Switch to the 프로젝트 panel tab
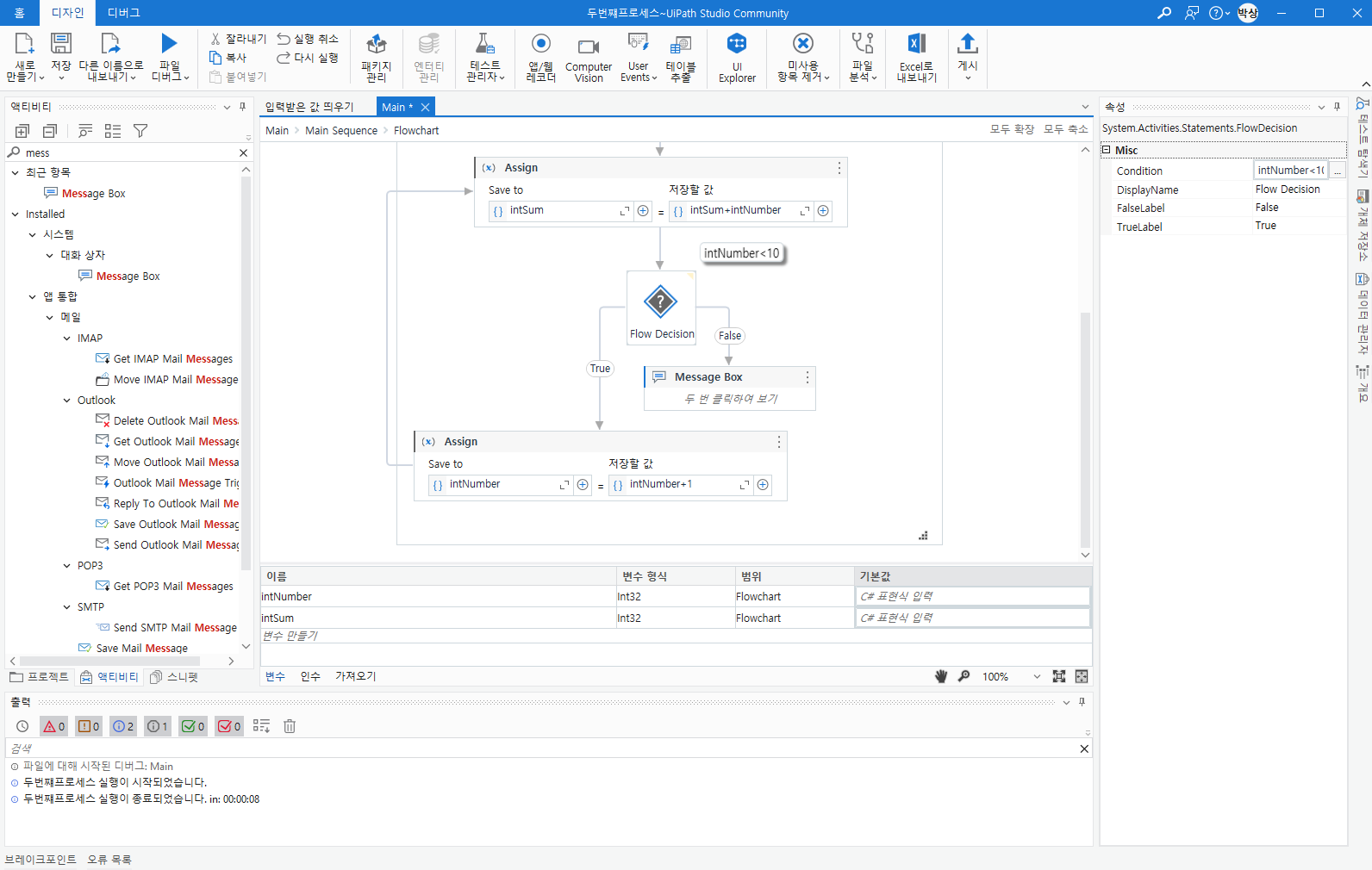Image resolution: width=1372 pixels, height=870 pixels. tap(39, 677)
